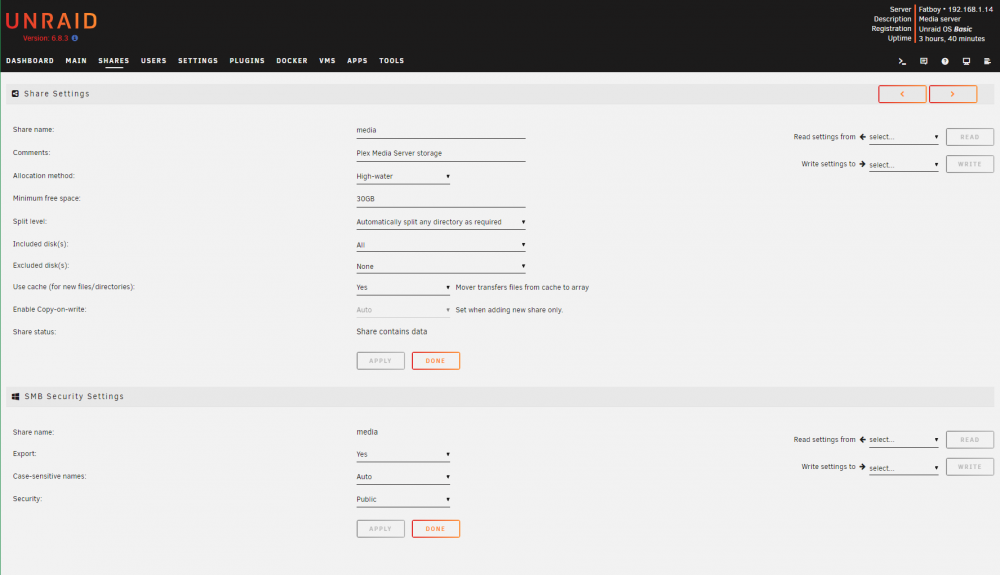This screenshot has width=1000, height=575.
Task: Click the Share Settings section title
Action: pos(57,94)
